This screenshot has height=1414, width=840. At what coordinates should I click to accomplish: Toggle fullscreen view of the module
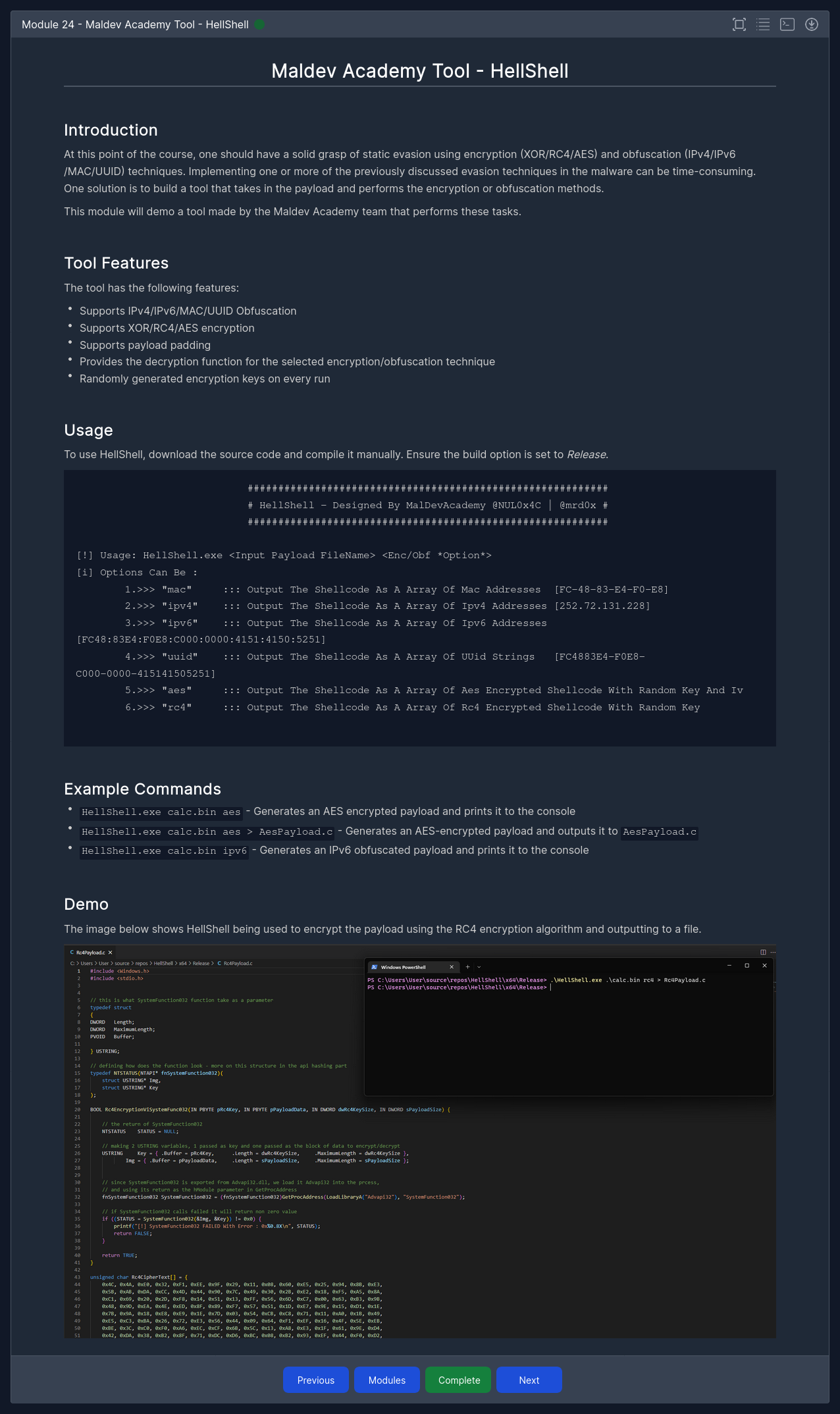[739, 24]
